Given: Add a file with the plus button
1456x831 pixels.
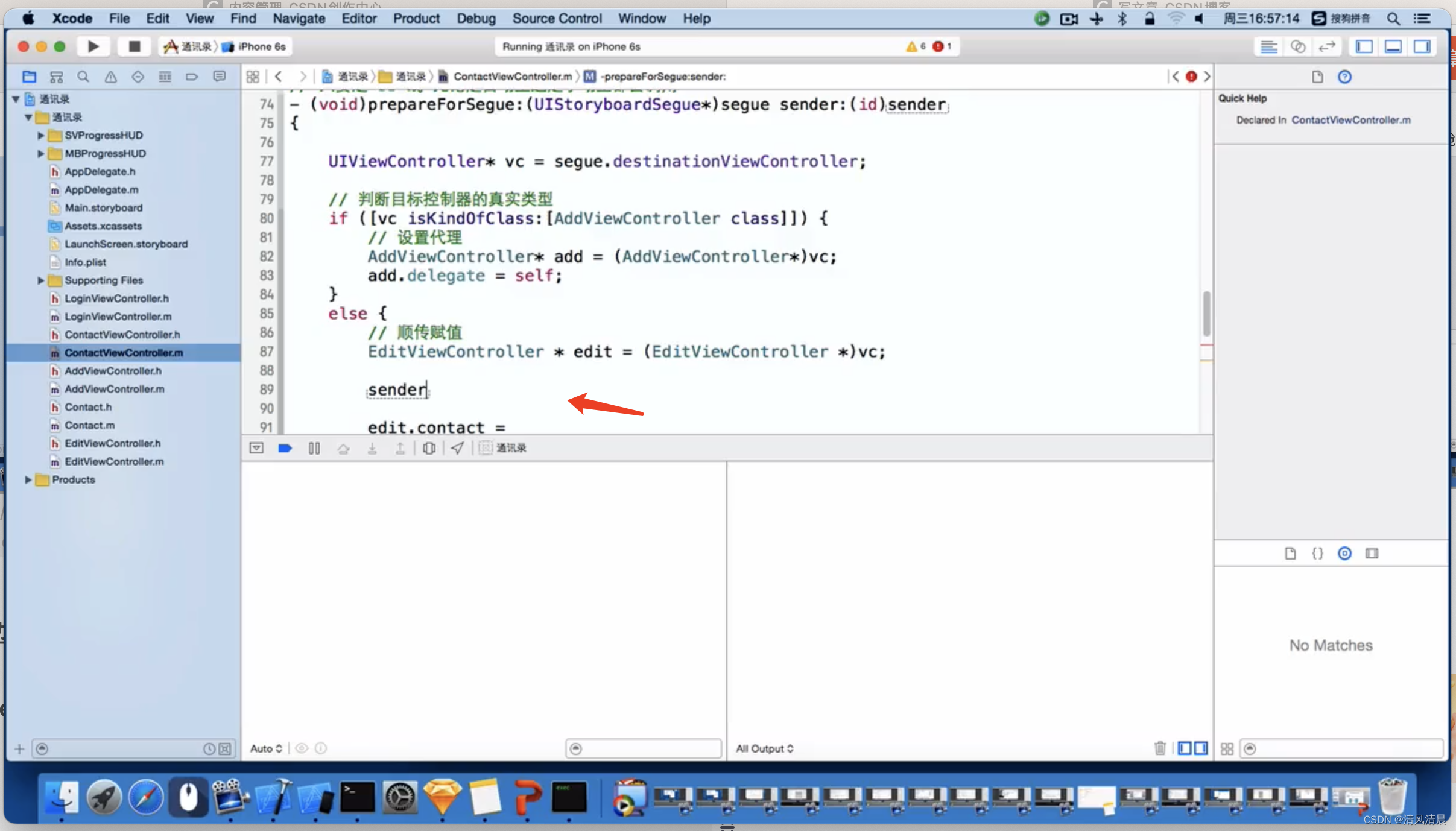Looking at the screenshot, I should click(19, 749).
